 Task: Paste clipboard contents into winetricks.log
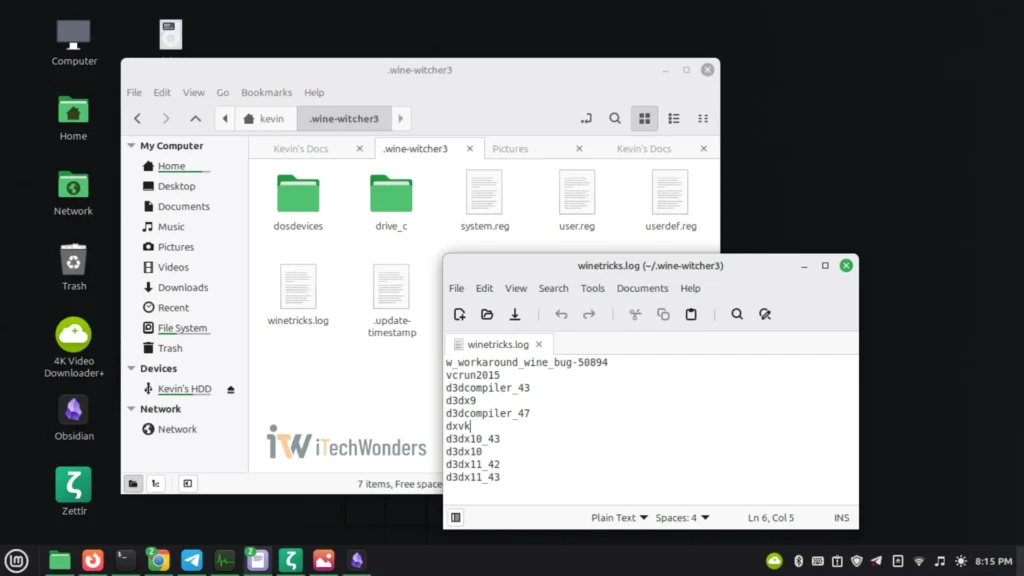point(691,314)
